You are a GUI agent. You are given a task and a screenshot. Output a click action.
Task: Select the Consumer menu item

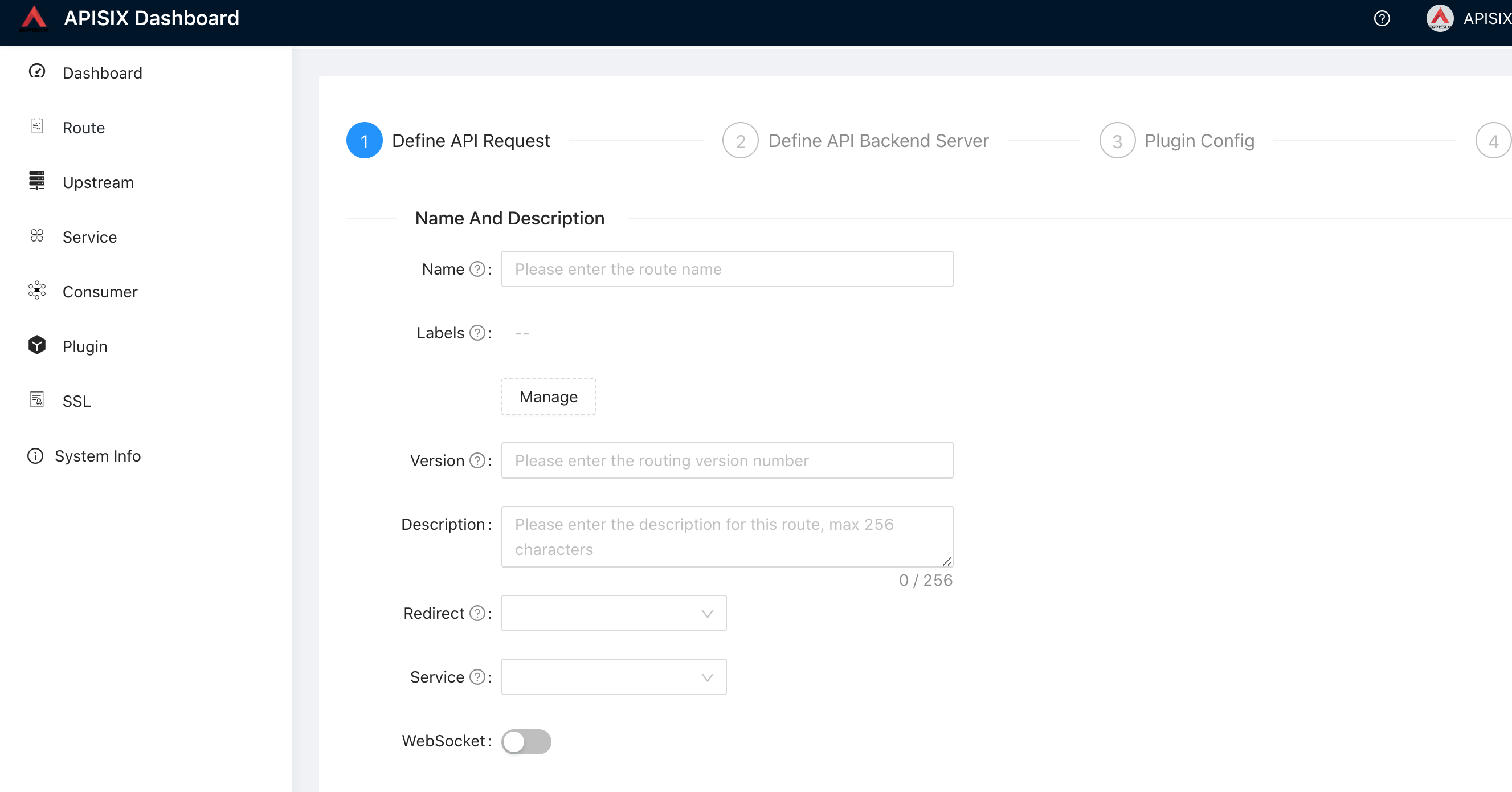tap(100, 292)
